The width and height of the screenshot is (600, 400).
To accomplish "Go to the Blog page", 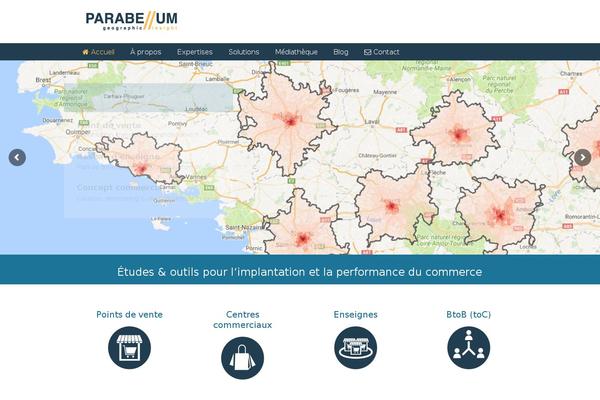I will click(x=341, y=52).
